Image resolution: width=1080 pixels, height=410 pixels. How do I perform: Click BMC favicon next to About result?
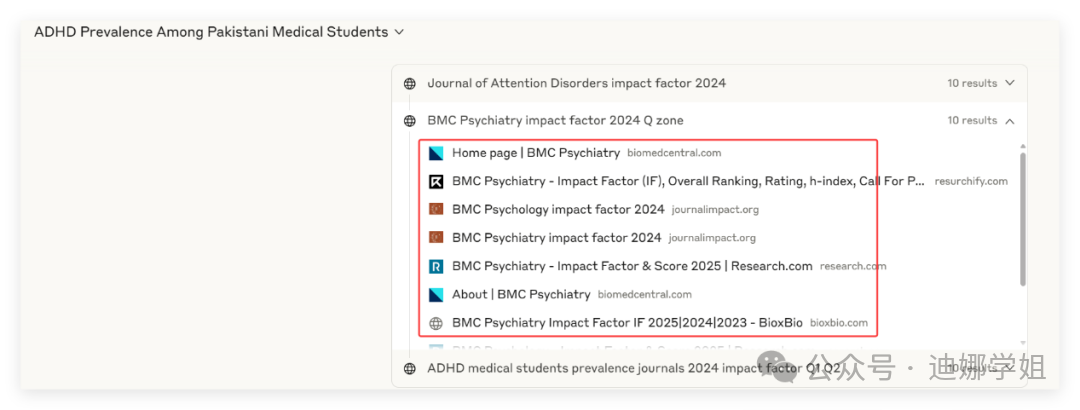(435, 294)
